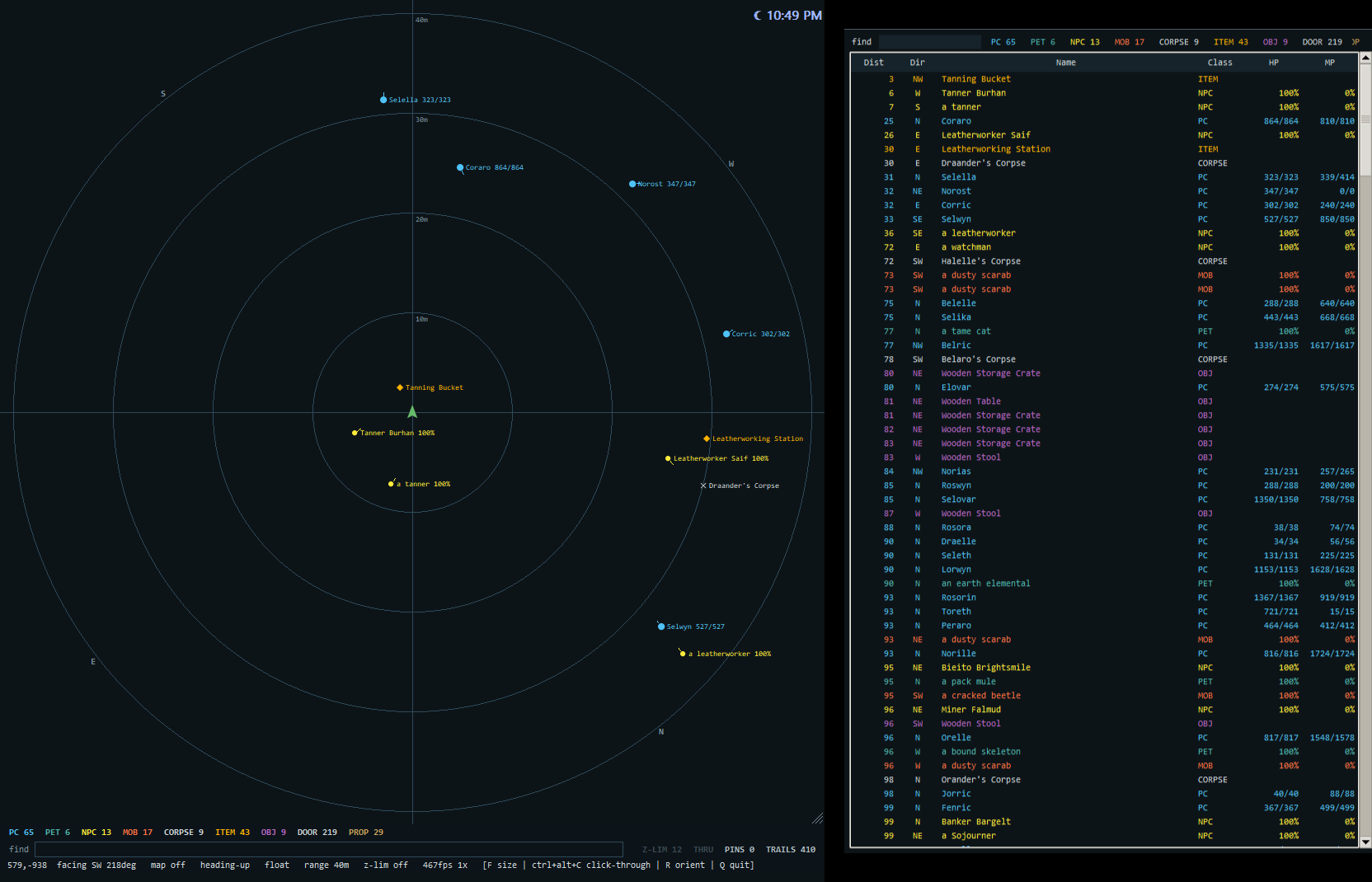The width and height of the screenshot is (1372, 882).
Task: Toggle 'z-lim off' in the status bar
Action: point(386,866)
